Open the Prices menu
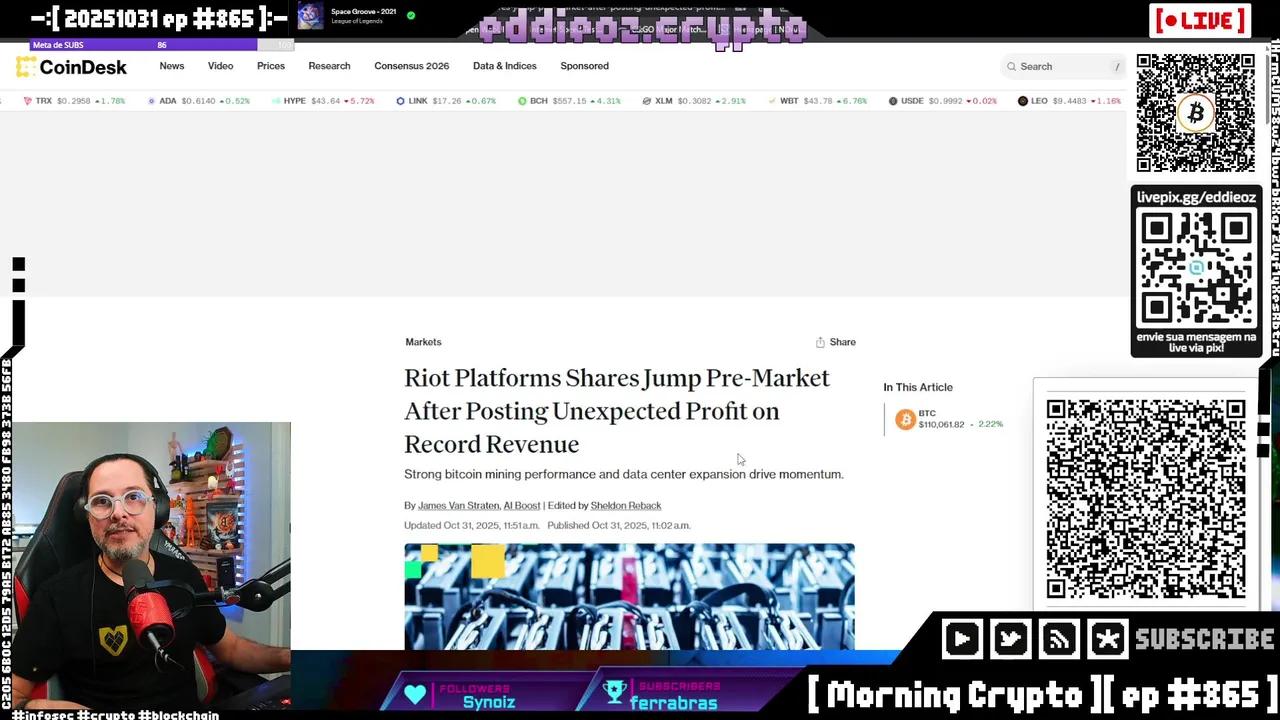 pyautogui.click(x=271, y=66)
